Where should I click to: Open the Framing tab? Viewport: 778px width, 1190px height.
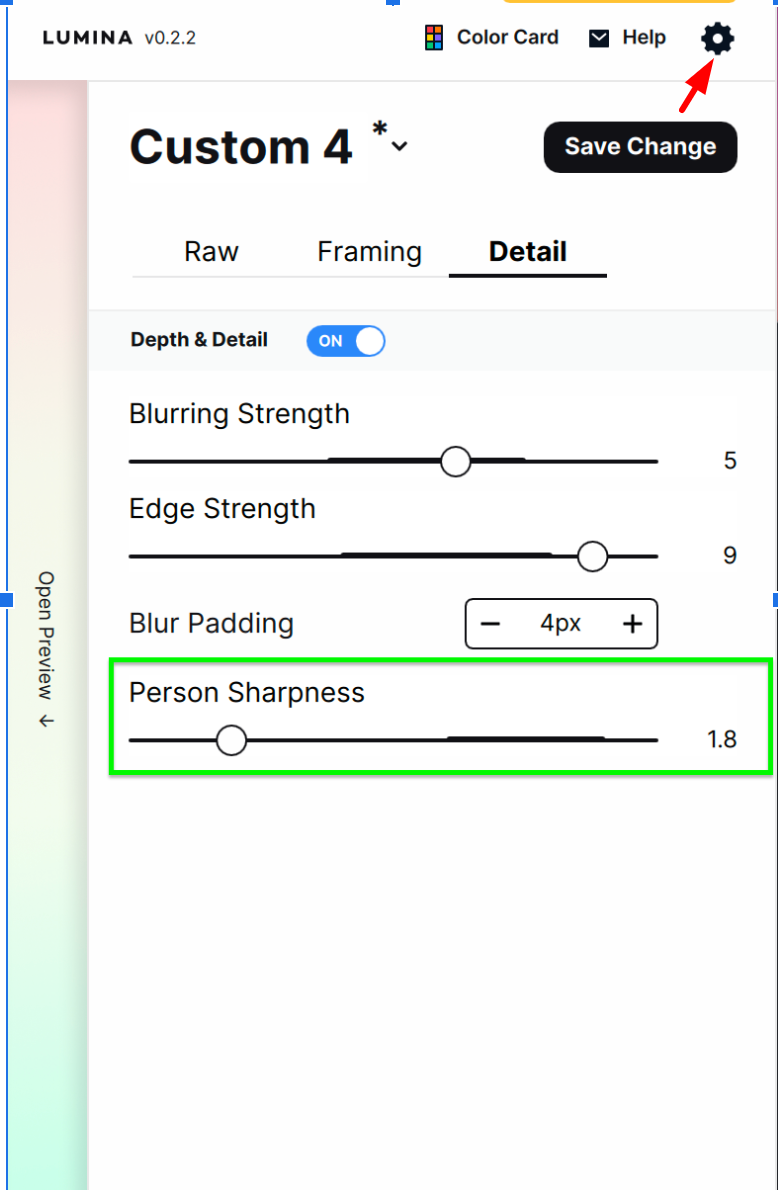(369, 252)
